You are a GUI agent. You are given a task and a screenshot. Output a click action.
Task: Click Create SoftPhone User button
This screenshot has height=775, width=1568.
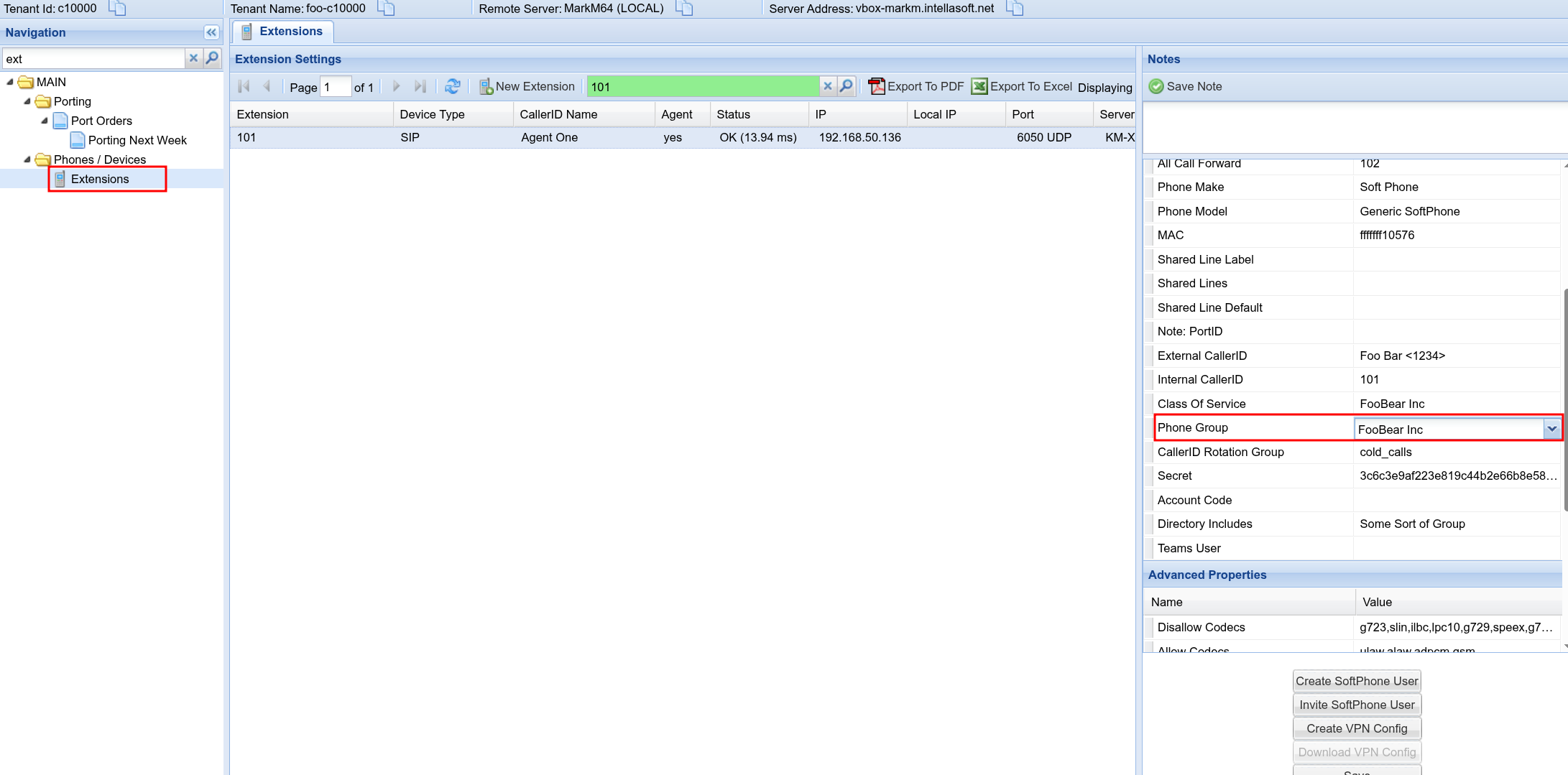1356,681
